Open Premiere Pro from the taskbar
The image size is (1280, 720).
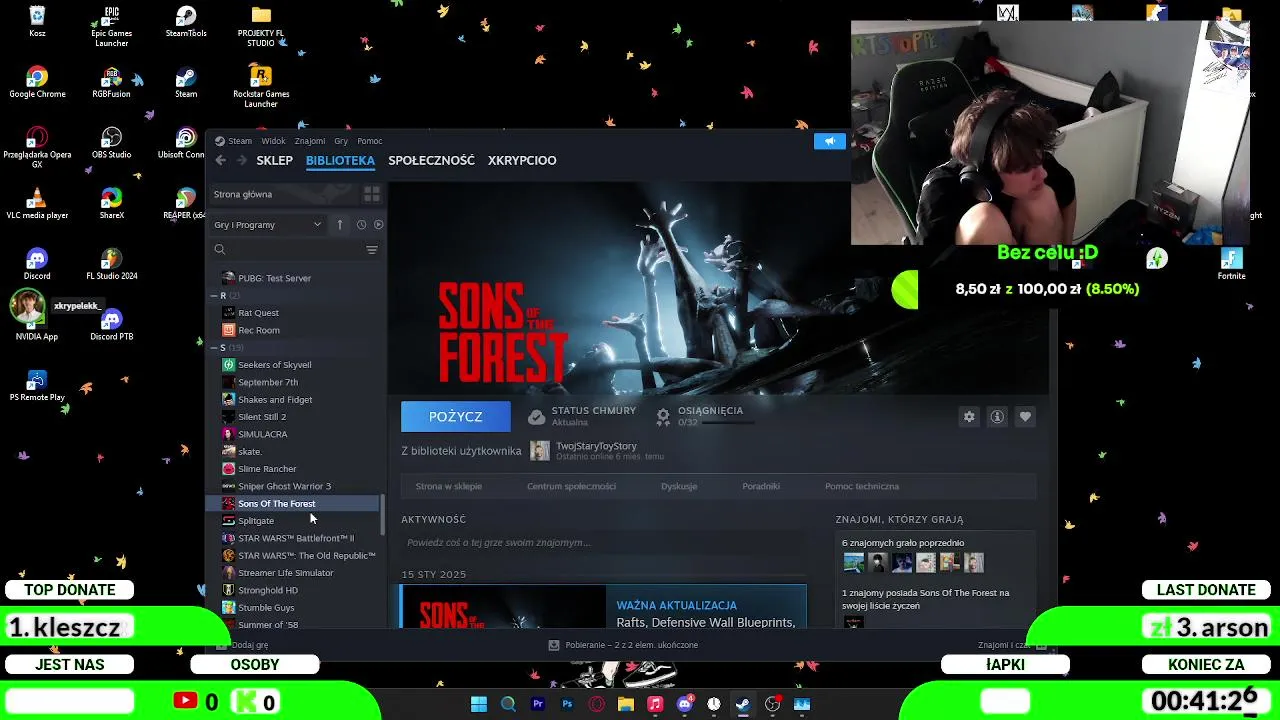point(538,704)
